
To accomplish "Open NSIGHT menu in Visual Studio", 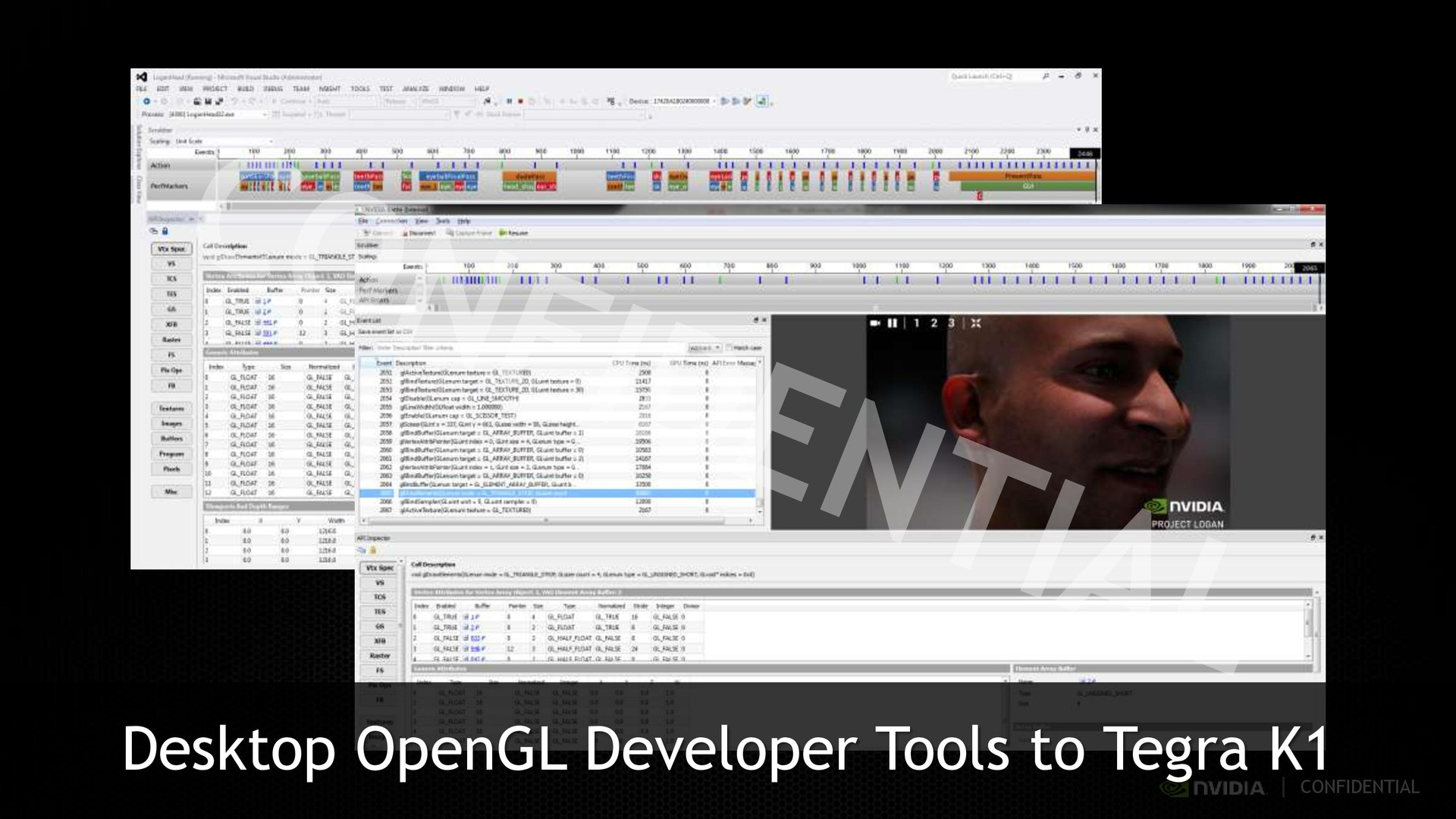I will click(x=330, y=89).
